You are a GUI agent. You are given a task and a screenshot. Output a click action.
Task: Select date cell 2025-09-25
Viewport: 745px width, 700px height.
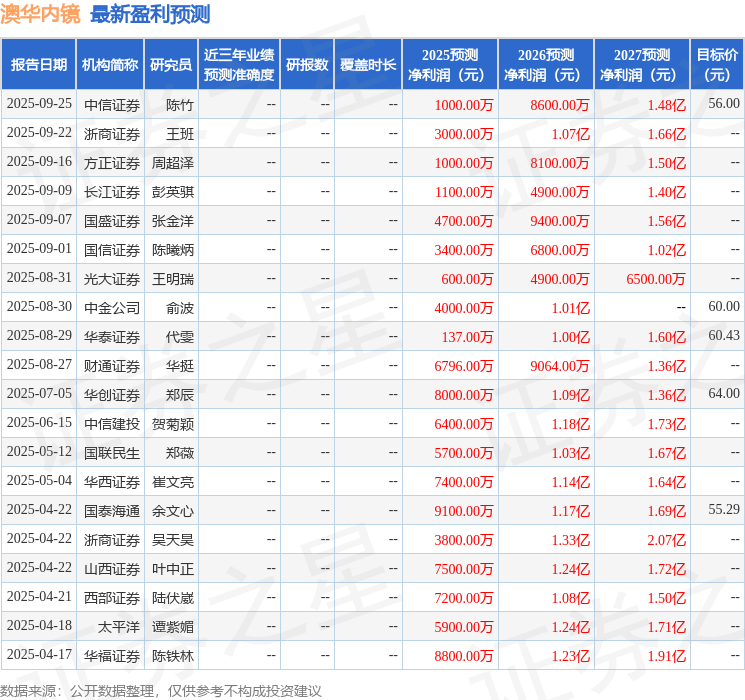[39, 104]
